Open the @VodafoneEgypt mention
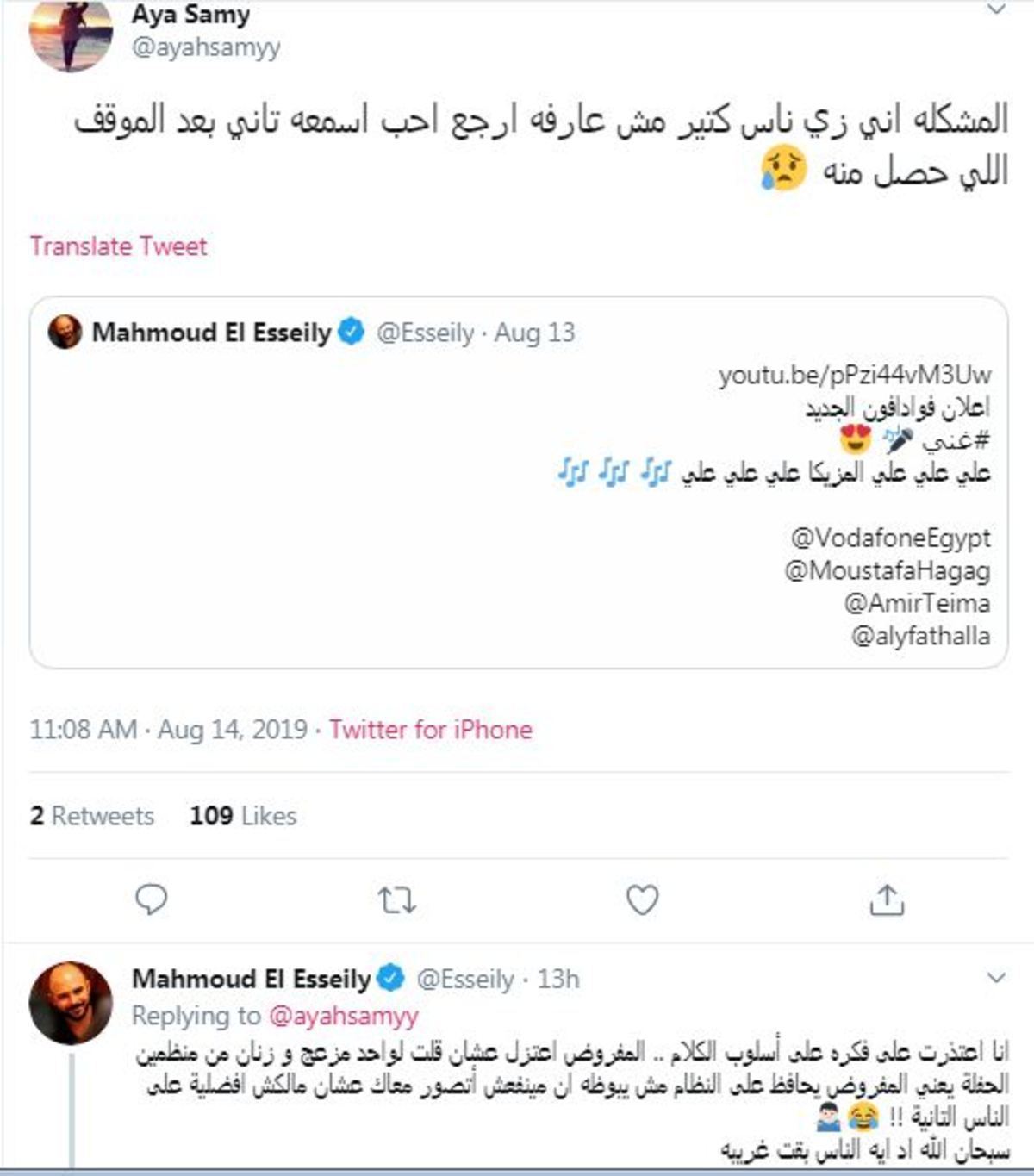The image size is (1034, 1176). (891, 538)
